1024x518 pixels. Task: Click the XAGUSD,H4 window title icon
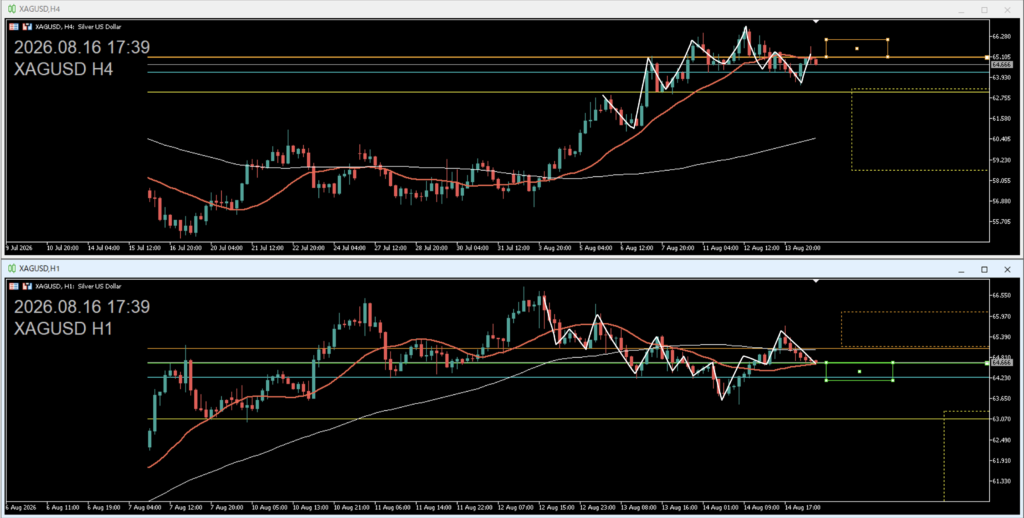point(12,9)
